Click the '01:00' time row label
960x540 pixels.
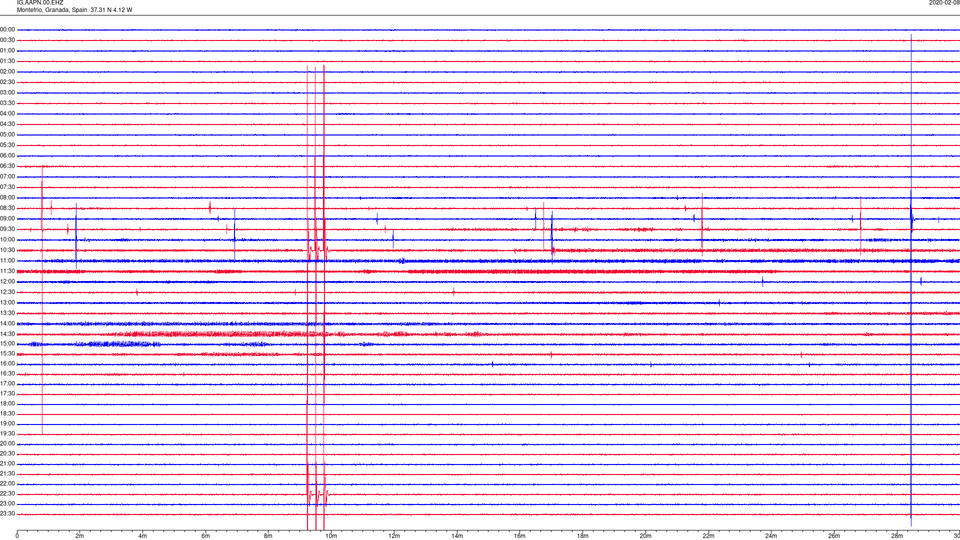(x=7, y=51)
